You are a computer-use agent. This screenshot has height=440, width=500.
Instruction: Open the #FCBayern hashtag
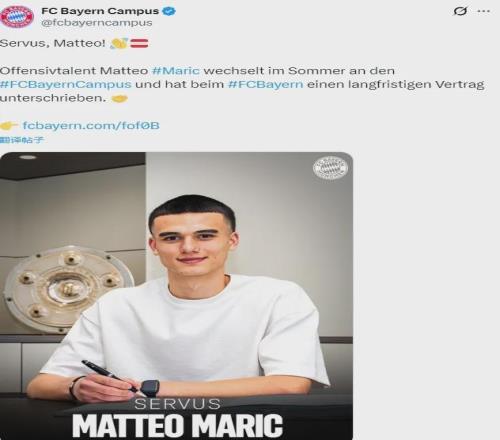pyautogui.click(x=266, y=84)
